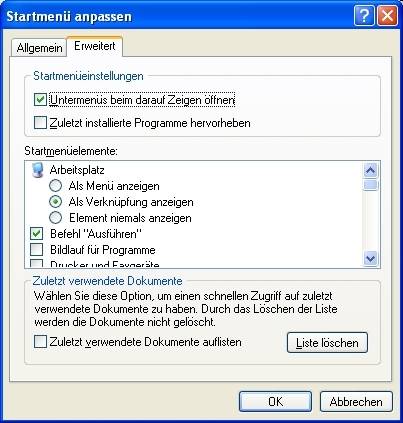Select the Erweitert tab
Viewport: 403px width, 423px height.
pyautogui.click(x=95, y=46)
